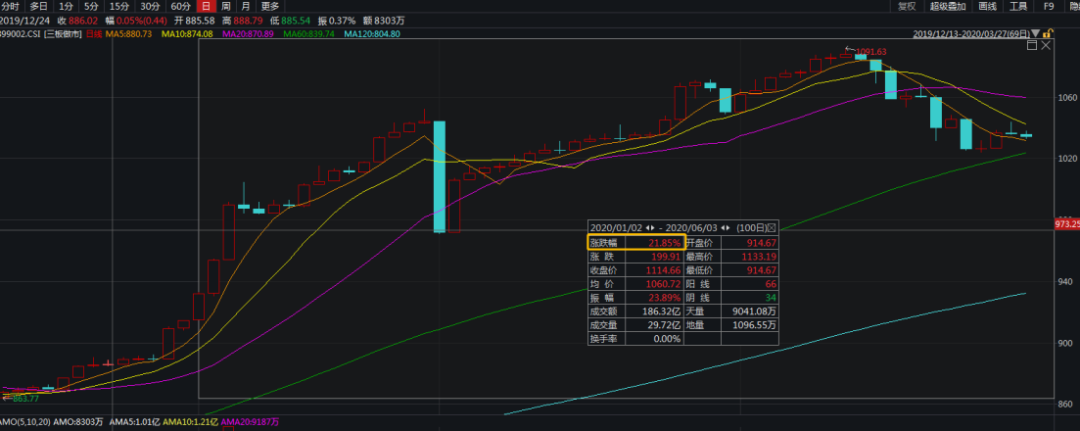
Task: Select the 月 monthly period tab
Action: point(245,6)
